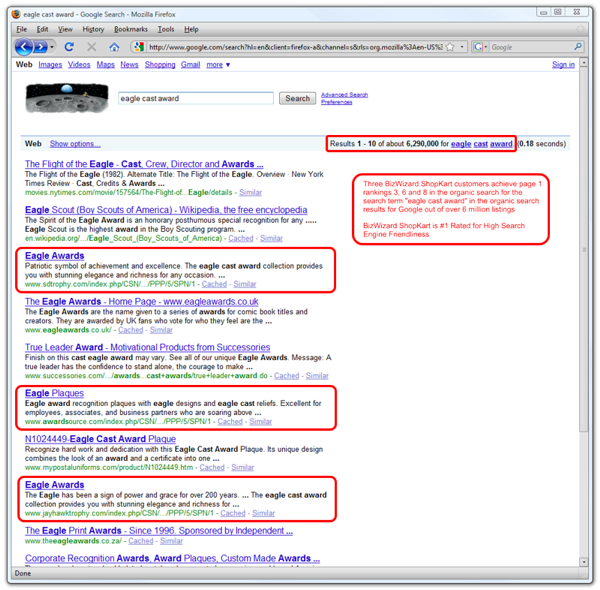Reload the current page
This screenshot has width=600, height=590.
coord(69,47)
